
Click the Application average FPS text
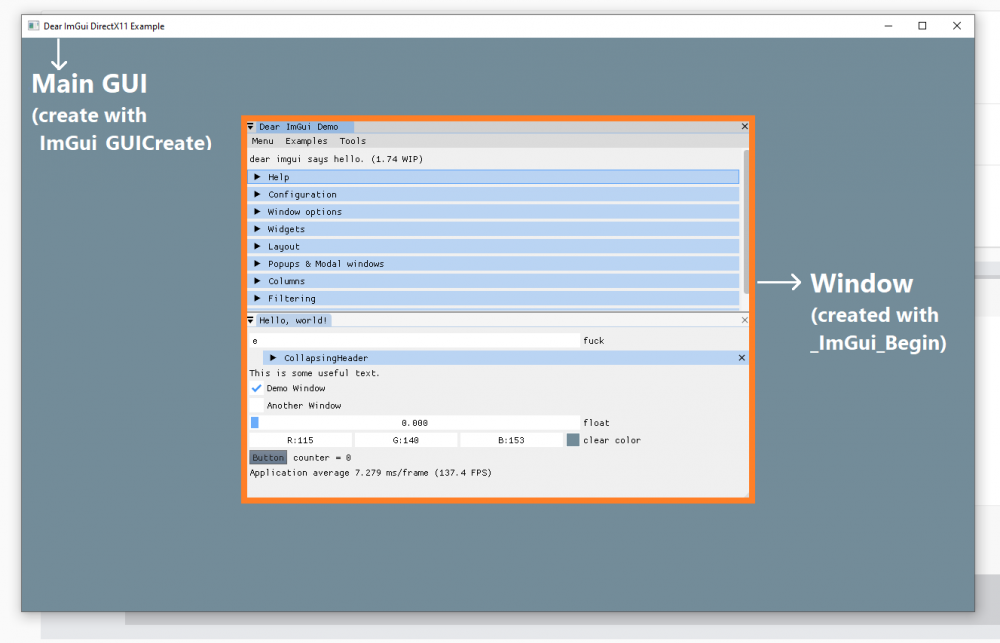click(371, 473)
